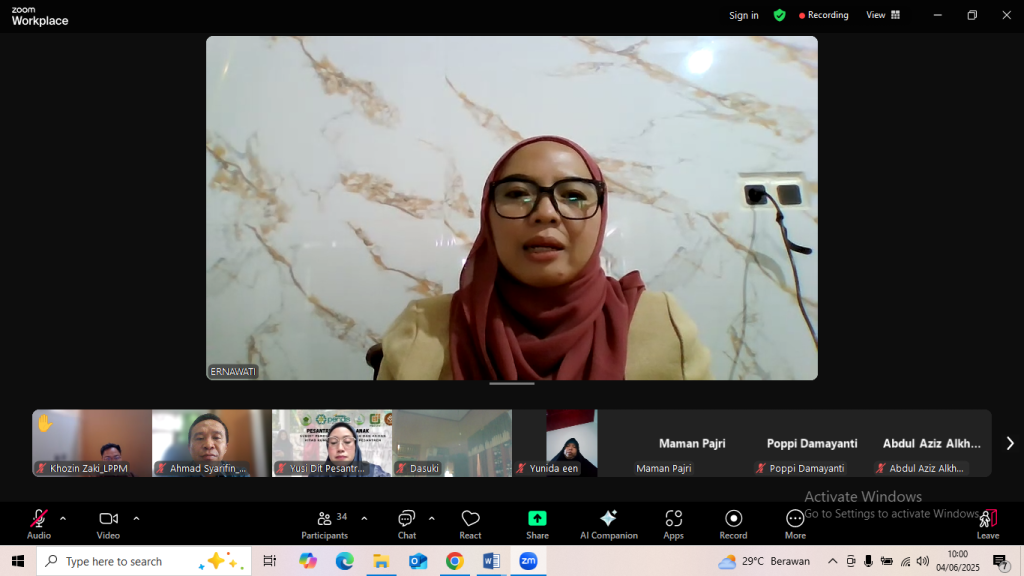Expand the Video options arrow

(x=136, y=519)
